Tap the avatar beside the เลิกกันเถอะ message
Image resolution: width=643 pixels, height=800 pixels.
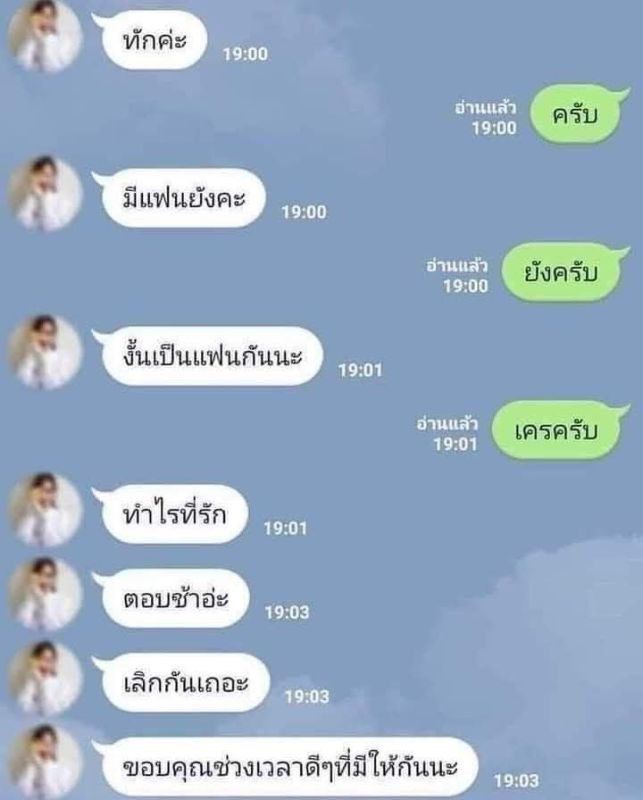click(x=45, y=679)
